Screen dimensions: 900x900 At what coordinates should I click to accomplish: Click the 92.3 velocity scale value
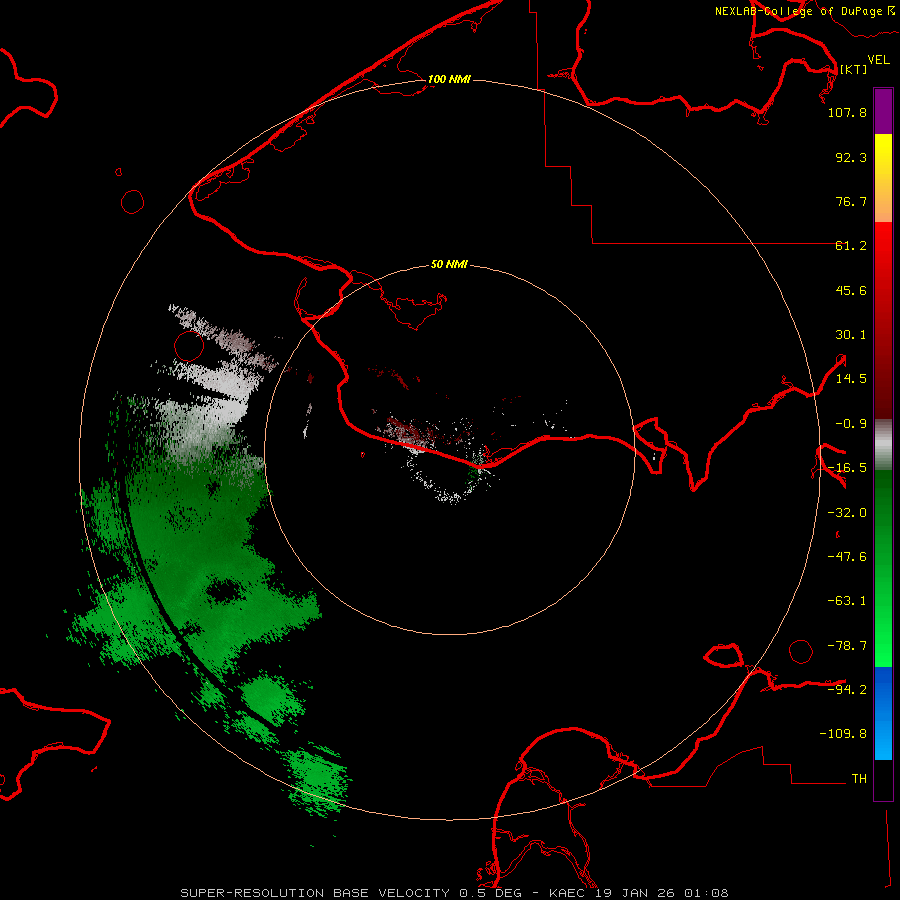(x=851, y=157)
